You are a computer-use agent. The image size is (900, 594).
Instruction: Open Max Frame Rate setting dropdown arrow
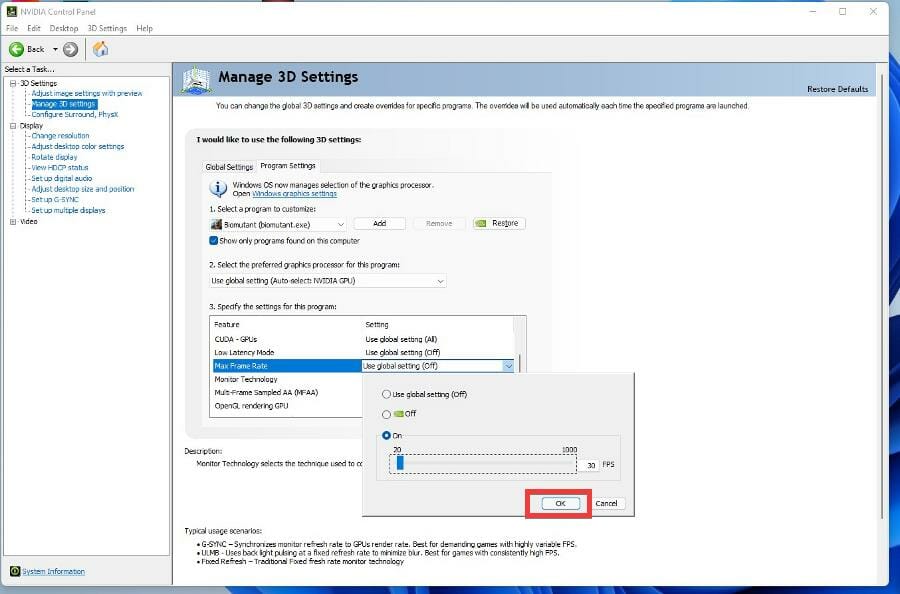[x=508, y=366]
